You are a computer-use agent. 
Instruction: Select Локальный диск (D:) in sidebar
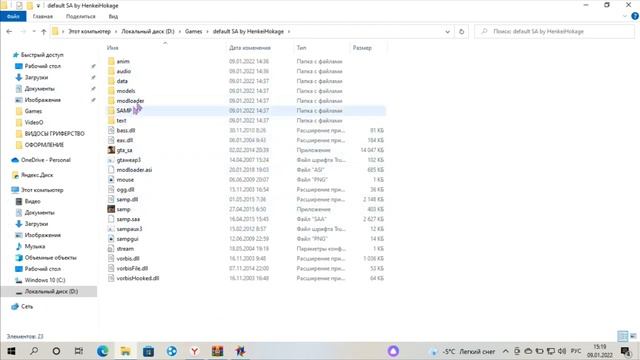51,292
